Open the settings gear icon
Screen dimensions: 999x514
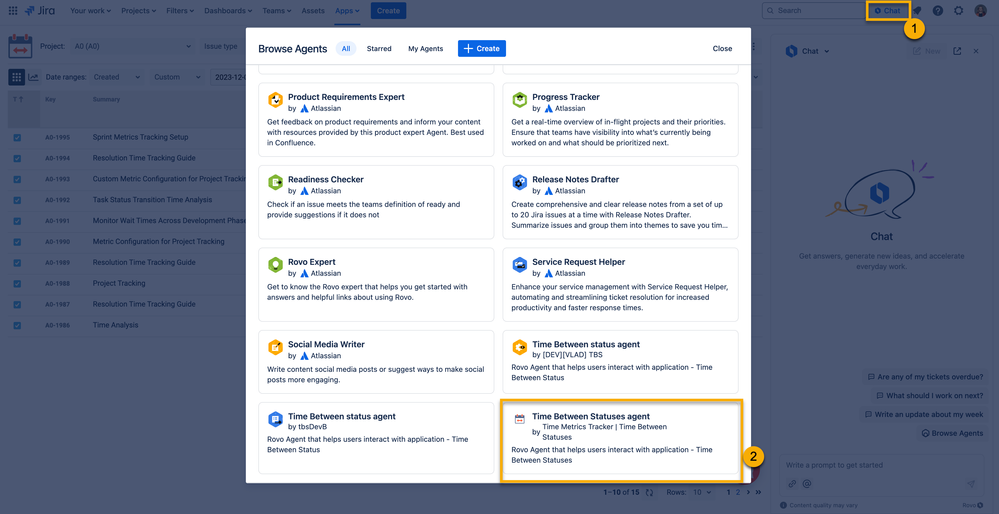pos(959,11)
